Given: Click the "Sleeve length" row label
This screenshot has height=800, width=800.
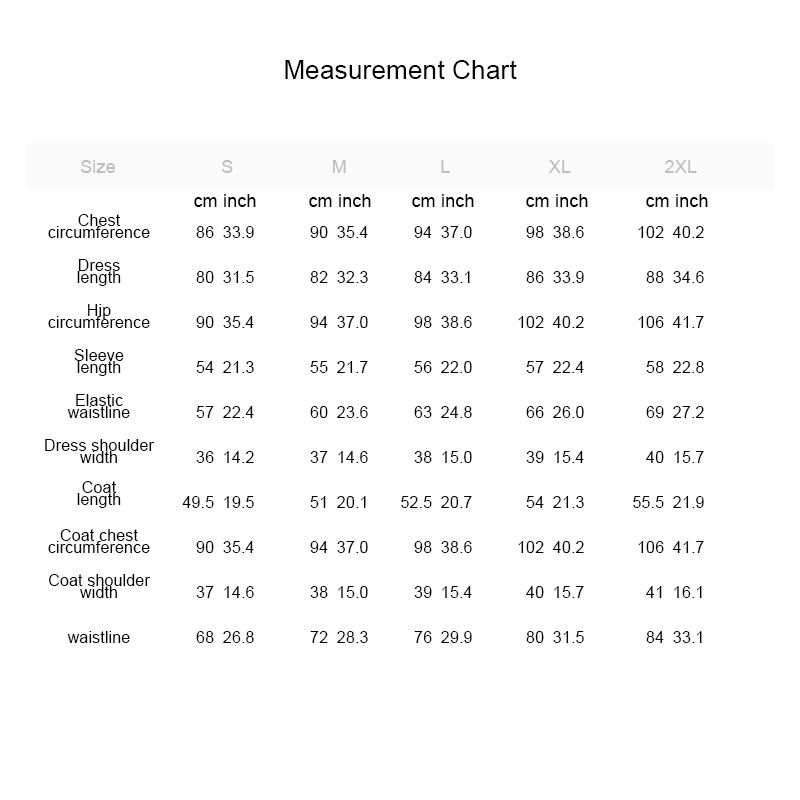Looking at the screenshot, I should (x=99, y=362).
